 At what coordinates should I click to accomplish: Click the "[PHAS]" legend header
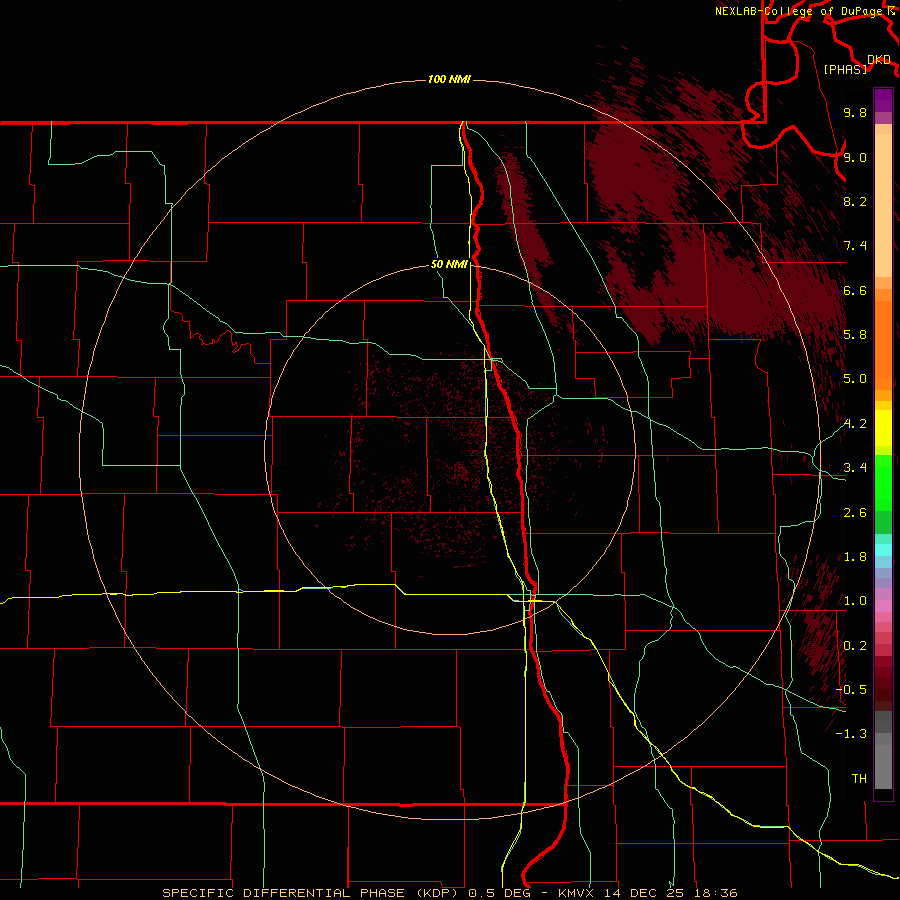pyautogui.click(x=845, y=69)
